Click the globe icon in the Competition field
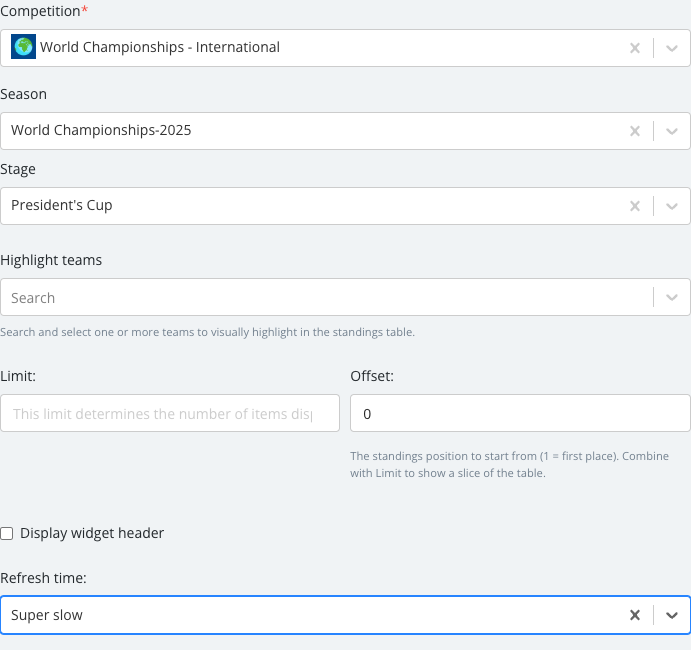This screenshot has width=691, height=650. pos(23,47)
